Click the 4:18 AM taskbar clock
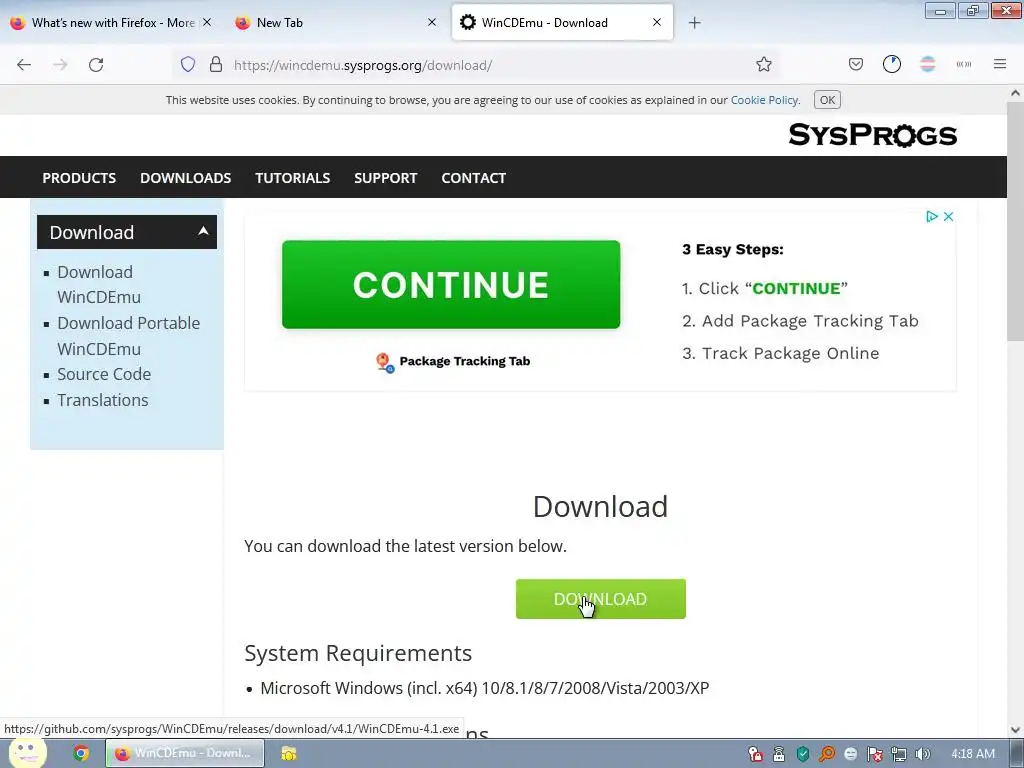The width and height of the screenshot is (1024, 768). pyautogui.click(x=973, y=754)
